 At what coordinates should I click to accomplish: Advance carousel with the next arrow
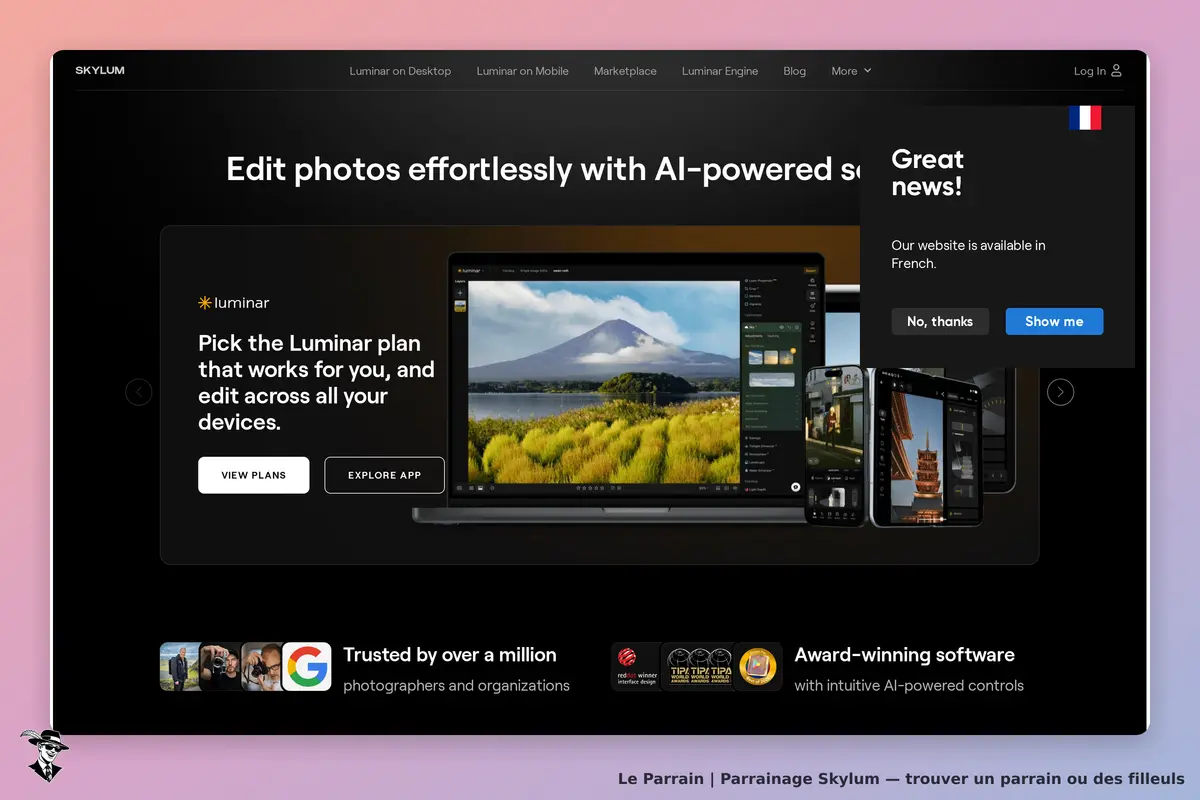(x=1060, y=392)
